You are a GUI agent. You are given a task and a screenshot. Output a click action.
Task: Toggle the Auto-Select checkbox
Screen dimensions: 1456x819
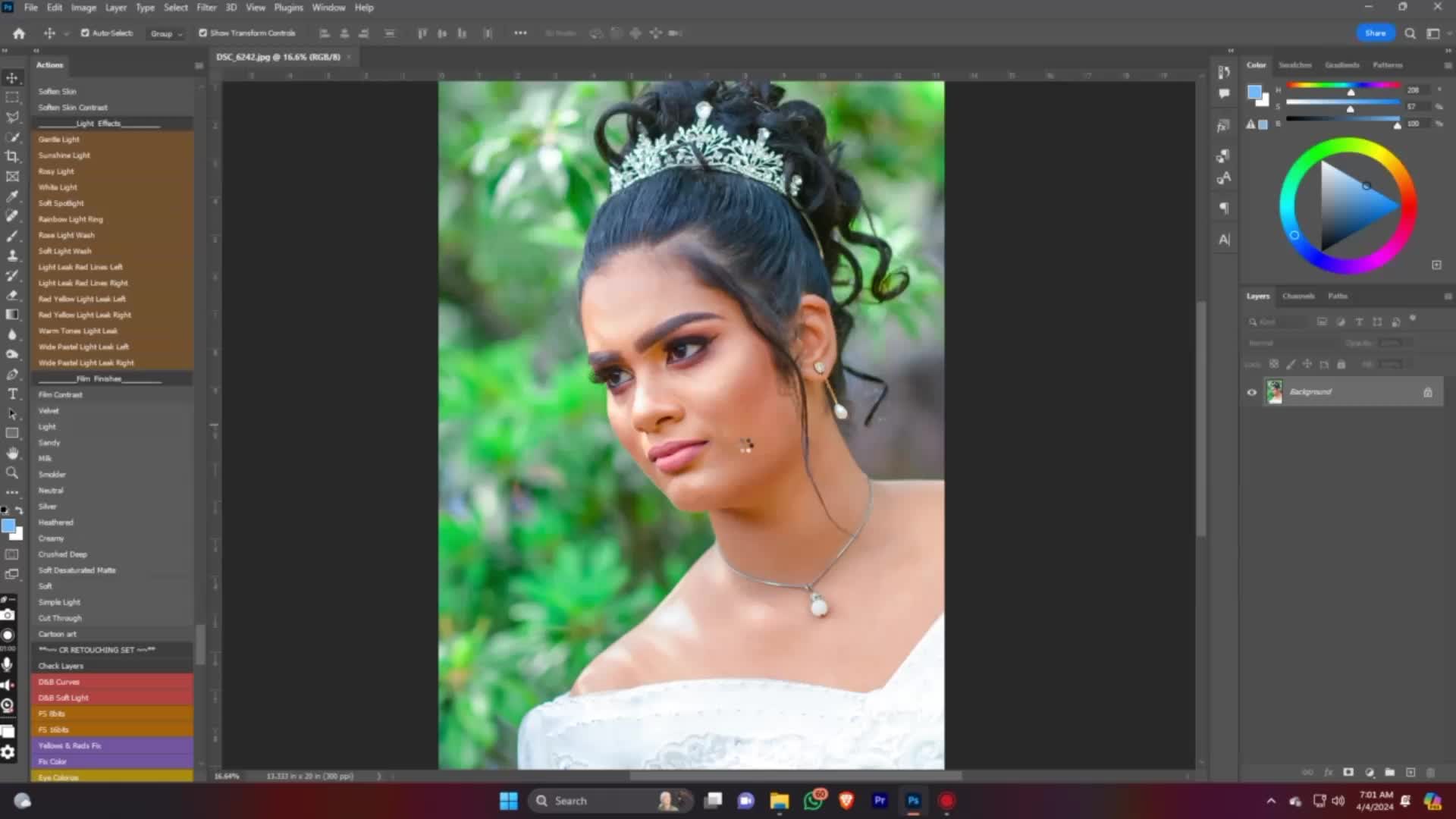point(85,33)
